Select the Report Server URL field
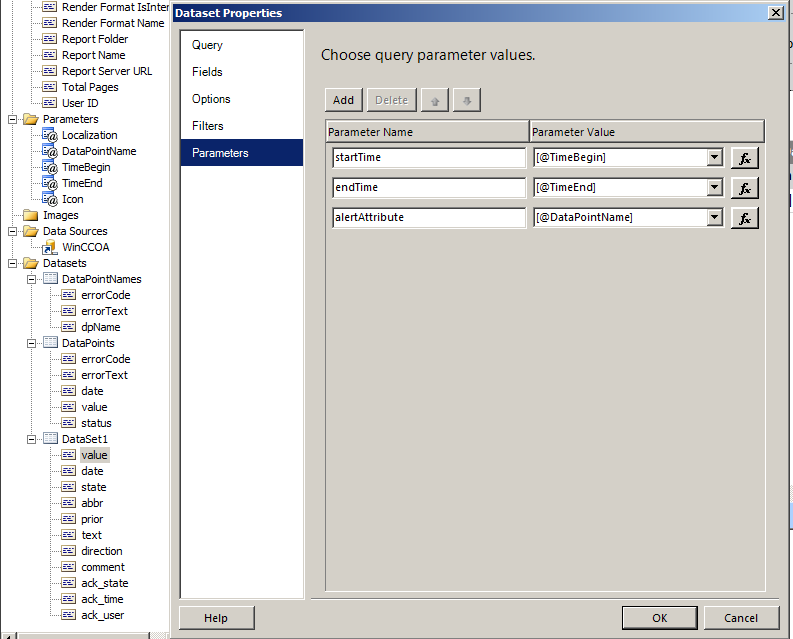This screenshot has height=639, width=793. (x=106, y=71)
